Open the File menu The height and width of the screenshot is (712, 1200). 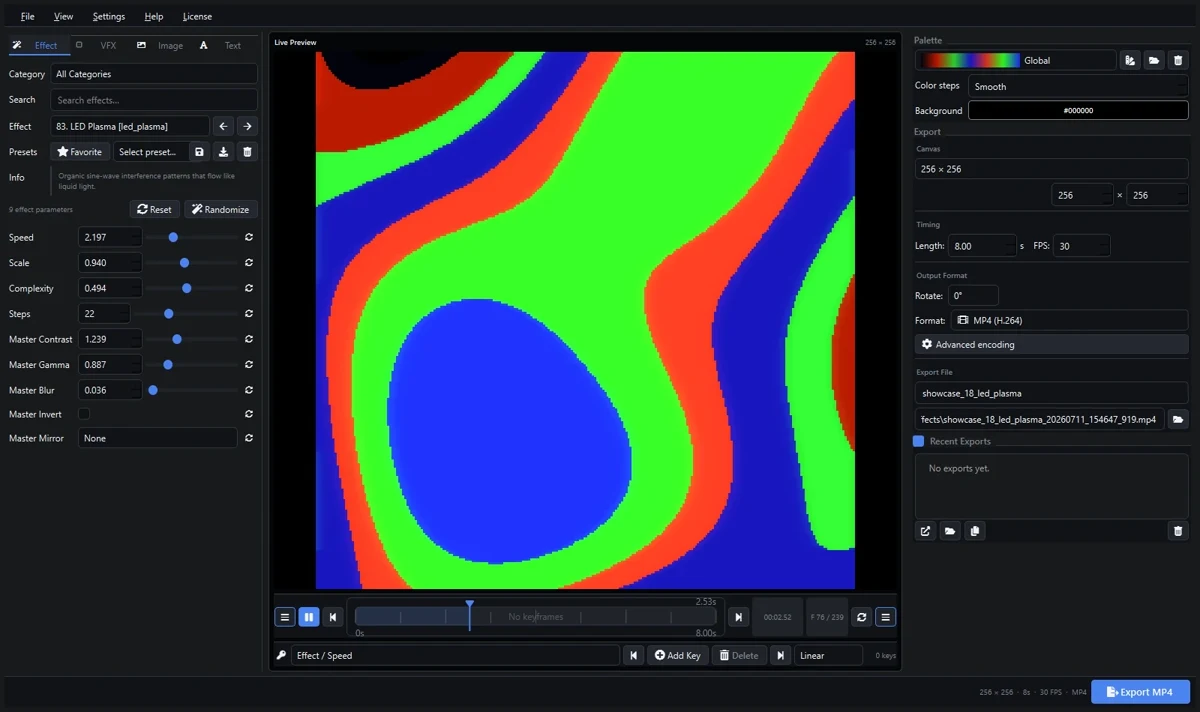coord(27,16)
